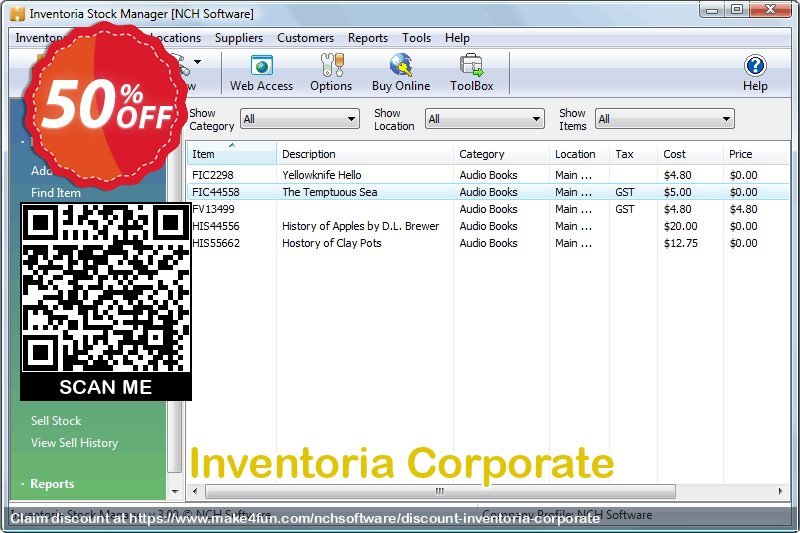Sort by the Cost column header
This screenshot has height=533, width=800.
point(690,154)
